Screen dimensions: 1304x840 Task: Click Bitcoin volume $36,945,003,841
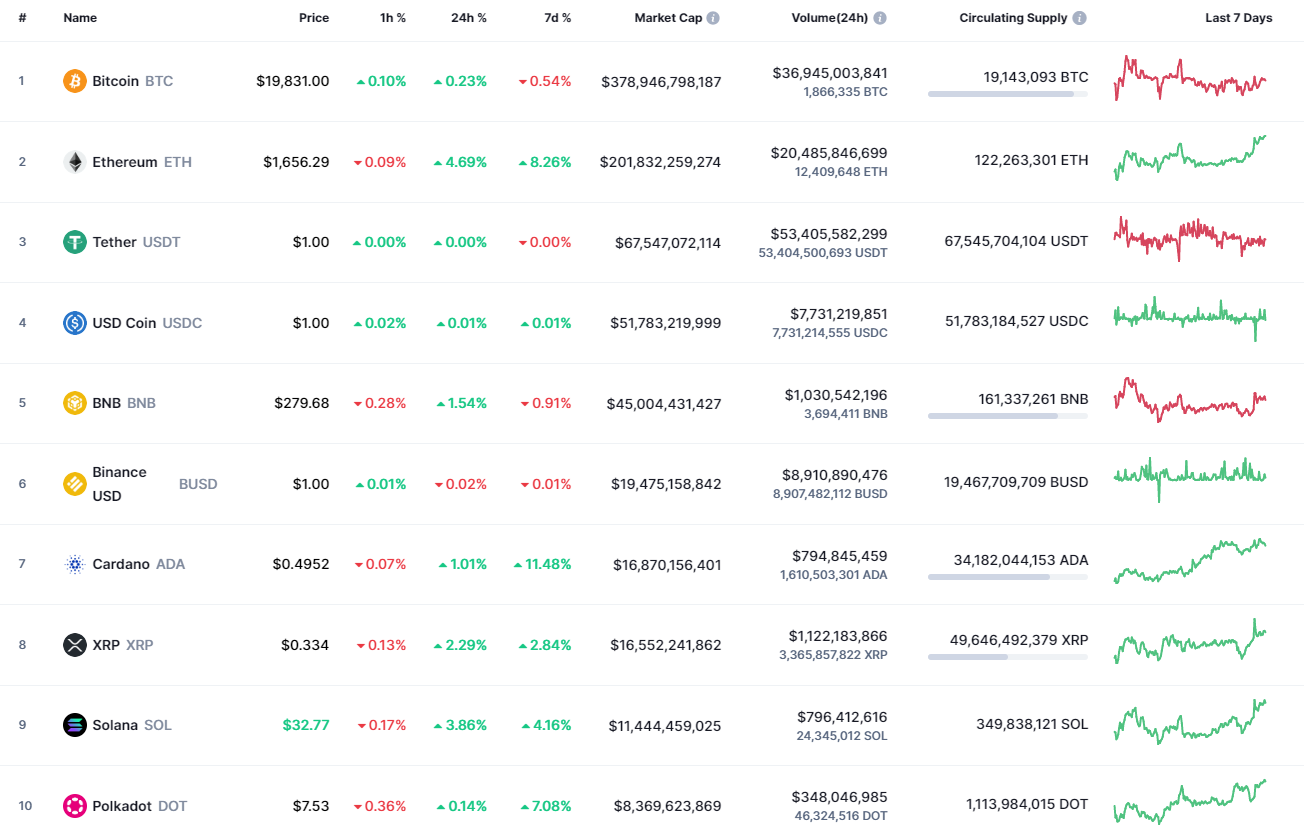click(x=830, y=73)
